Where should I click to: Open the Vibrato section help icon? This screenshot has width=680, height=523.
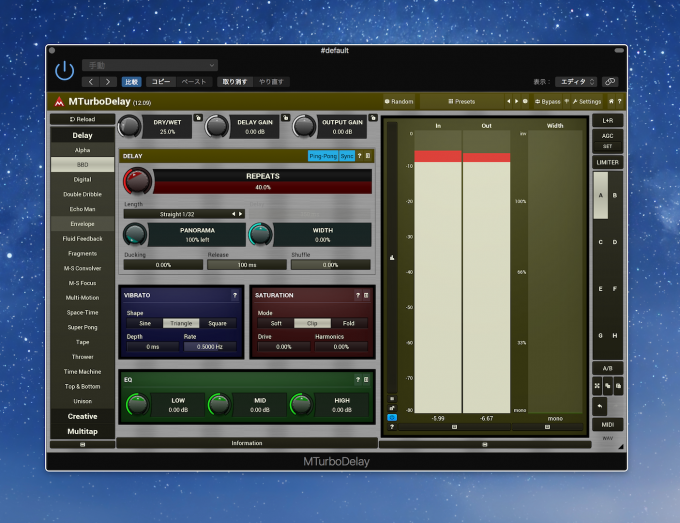click(235, 295)
